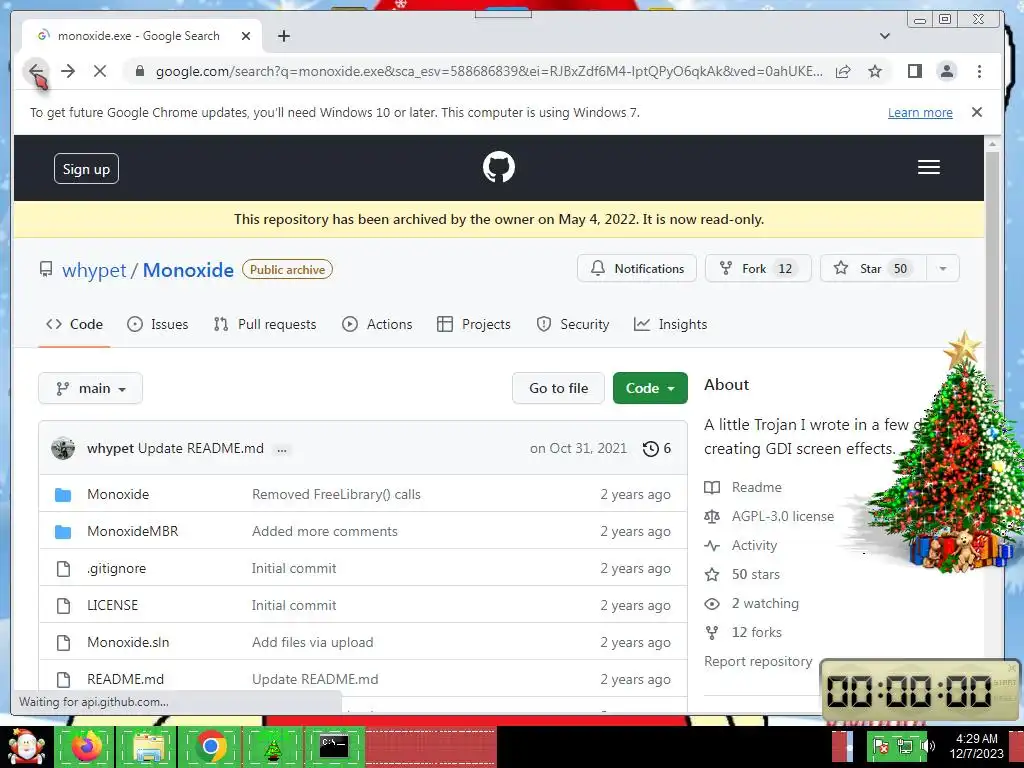Select the Code tab
1024x768 pixels.
coord(74,324)
